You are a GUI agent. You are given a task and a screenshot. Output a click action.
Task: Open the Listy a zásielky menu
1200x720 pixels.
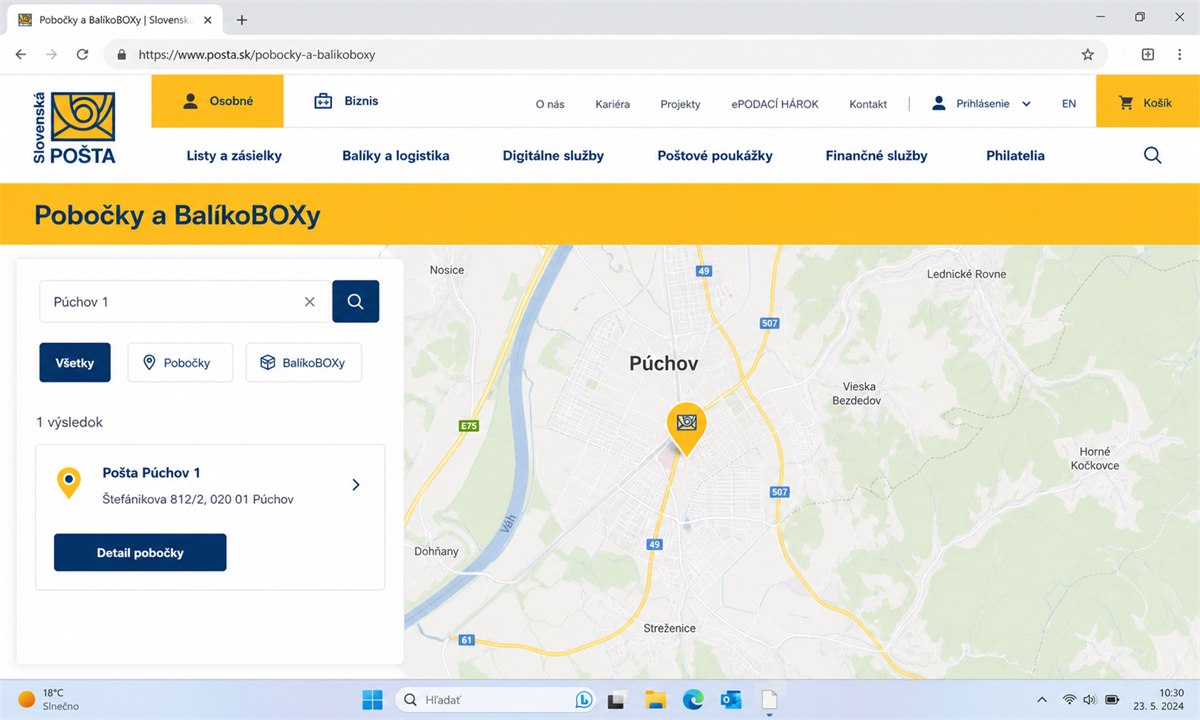234,155
